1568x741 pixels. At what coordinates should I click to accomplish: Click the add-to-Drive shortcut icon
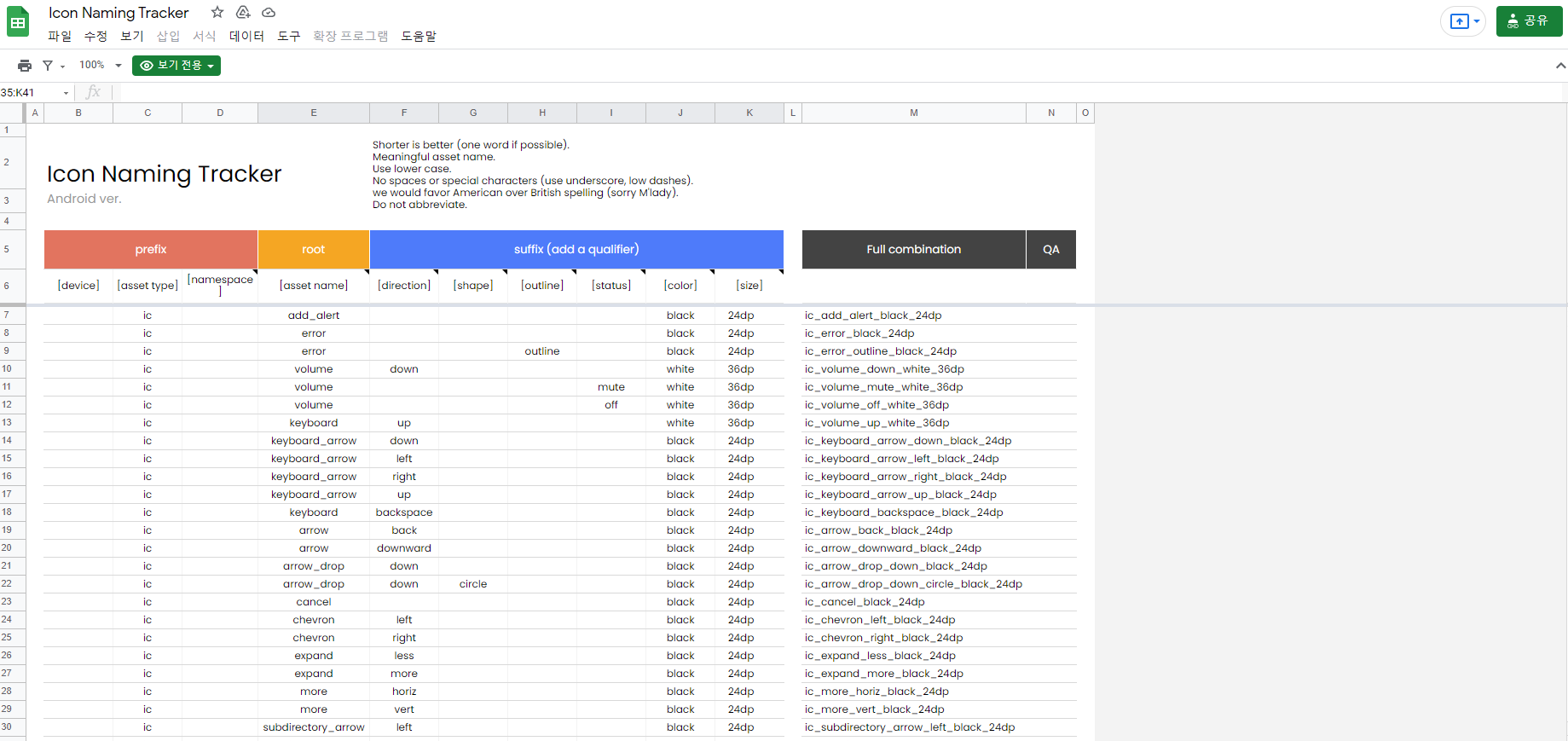click(x=243, y=12)
